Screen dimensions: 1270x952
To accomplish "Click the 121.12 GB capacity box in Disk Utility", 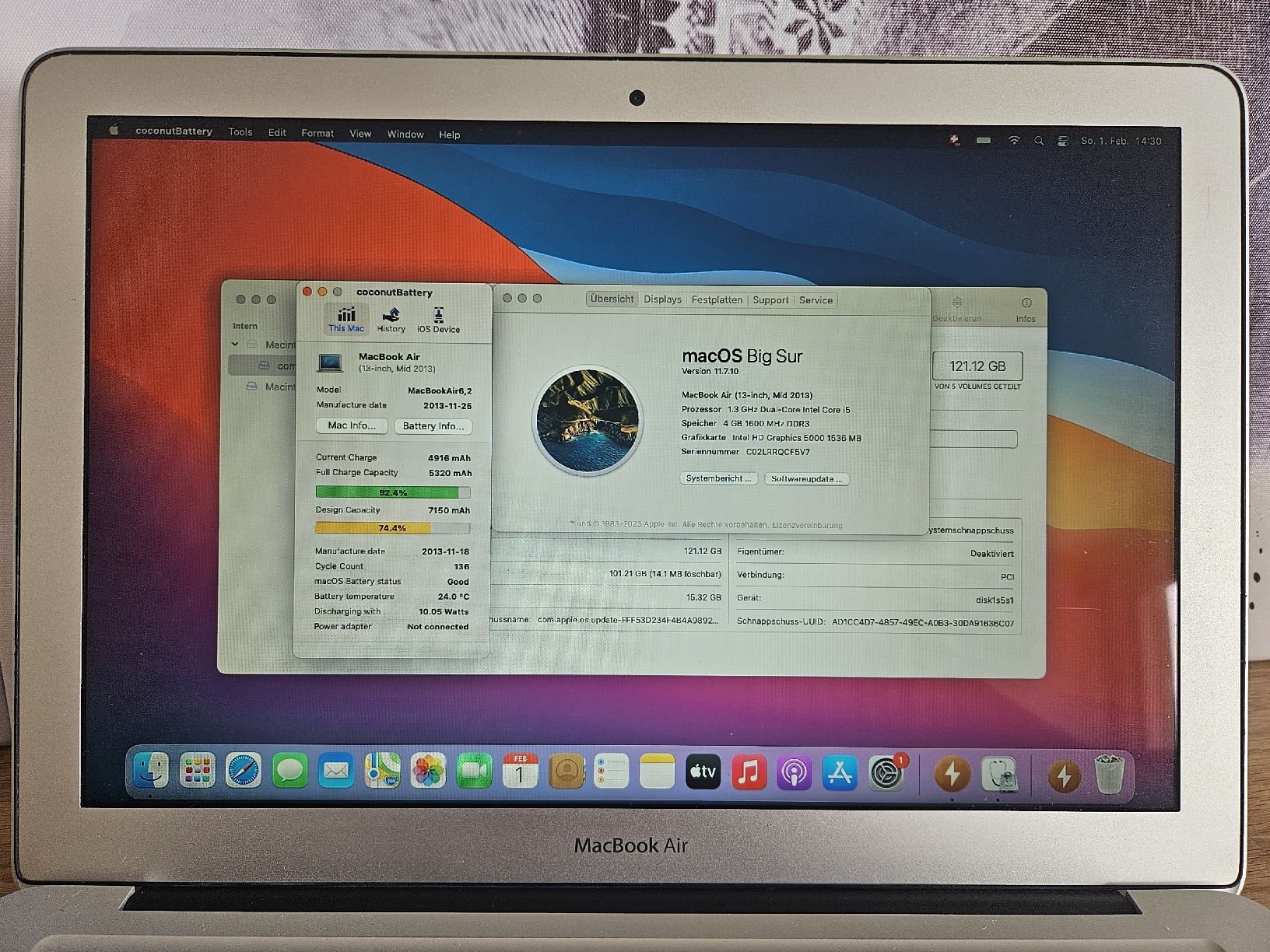I will click(x=977, y=366).
